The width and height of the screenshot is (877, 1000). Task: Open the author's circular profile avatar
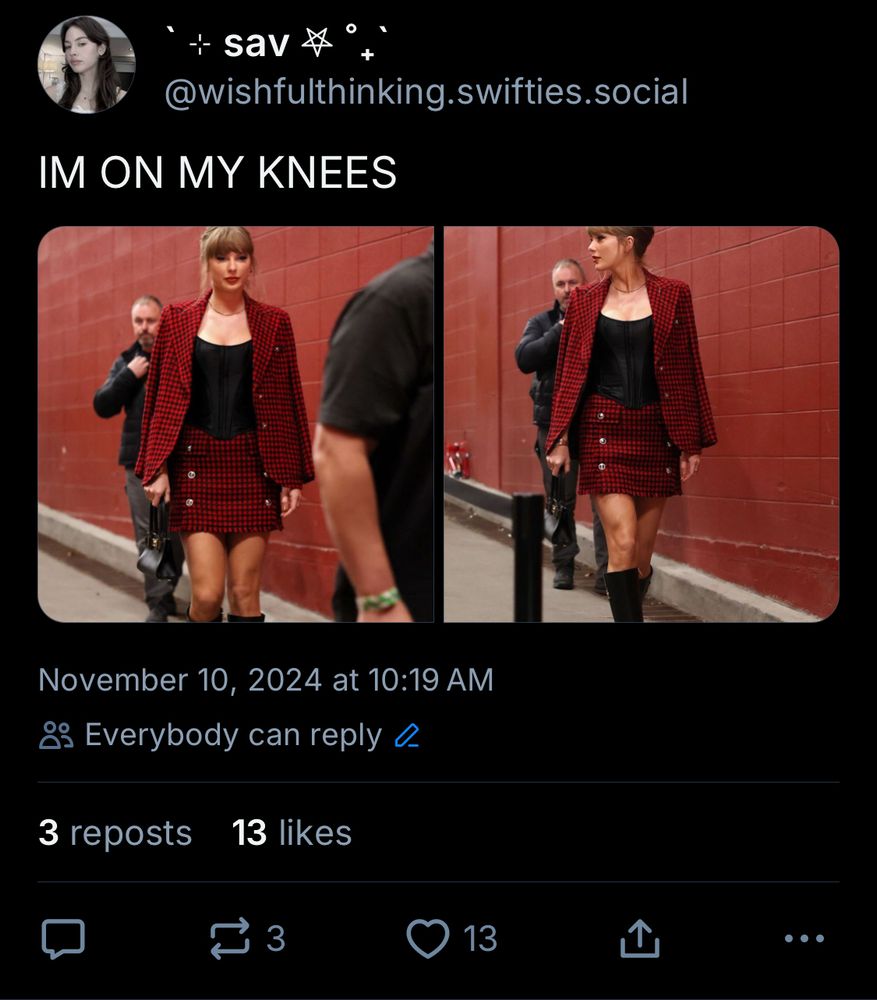coord(86,64)
